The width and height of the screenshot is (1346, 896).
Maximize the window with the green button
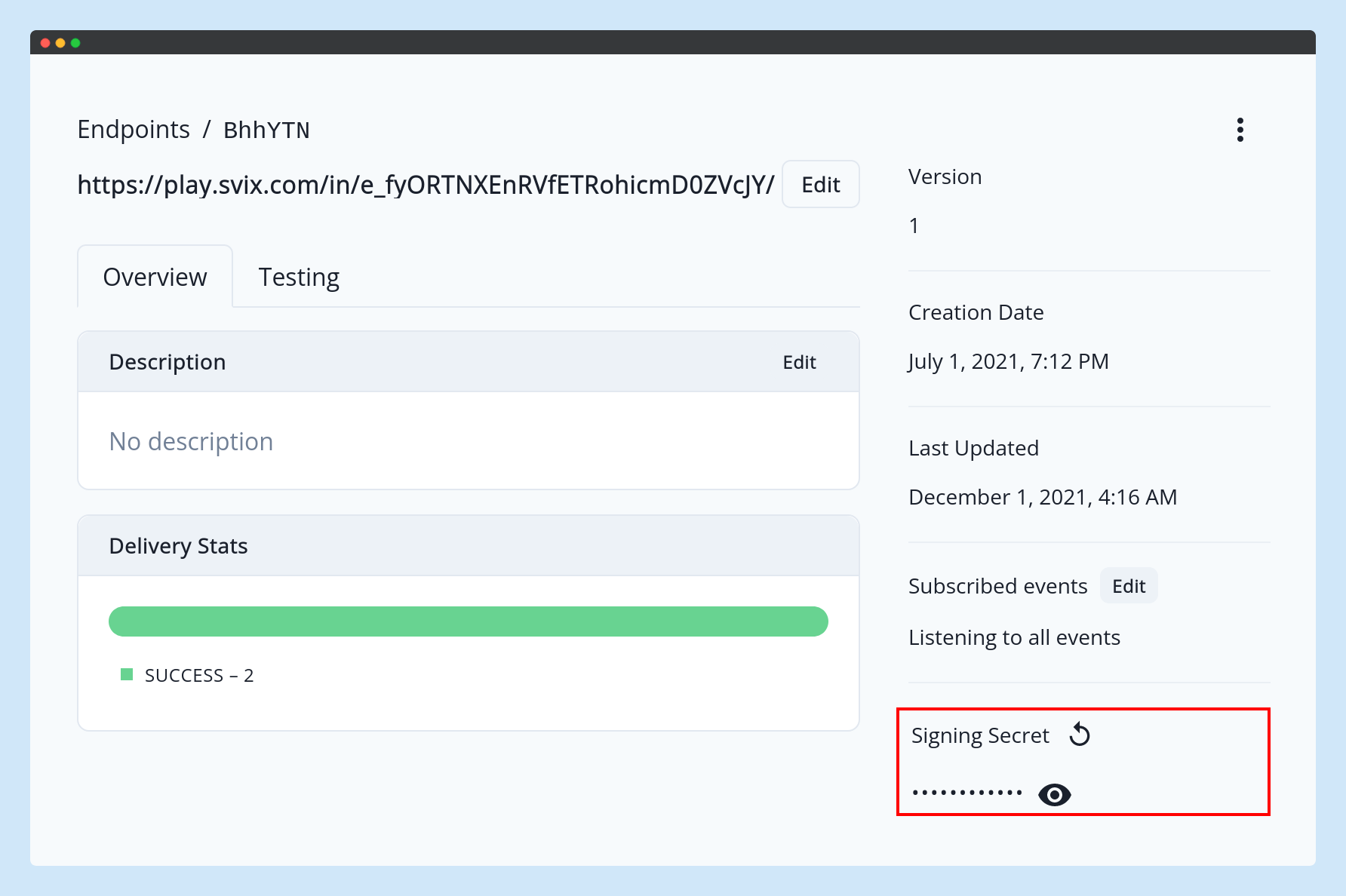[75, 43]
